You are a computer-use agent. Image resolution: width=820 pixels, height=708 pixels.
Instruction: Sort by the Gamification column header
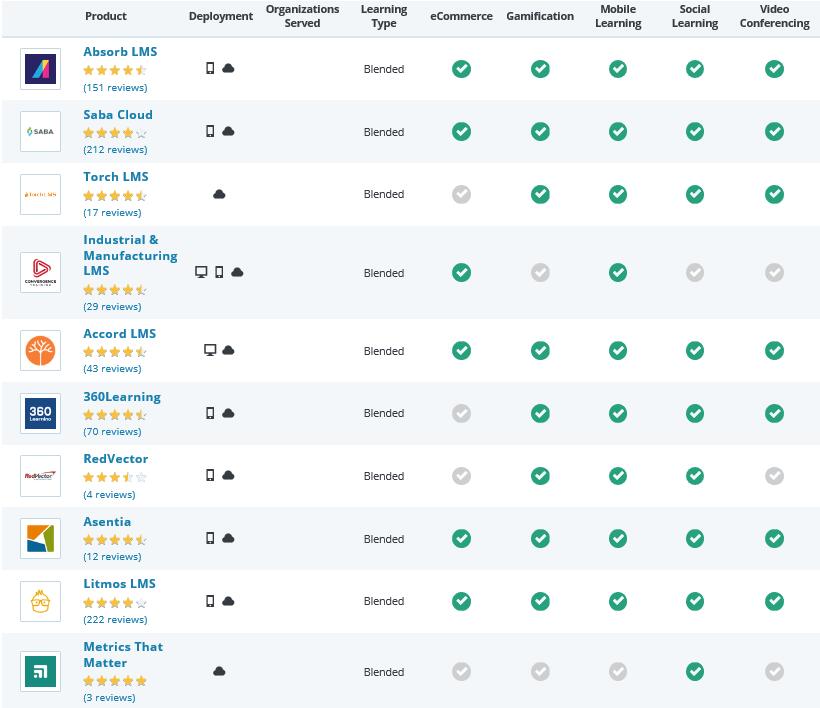540,16
